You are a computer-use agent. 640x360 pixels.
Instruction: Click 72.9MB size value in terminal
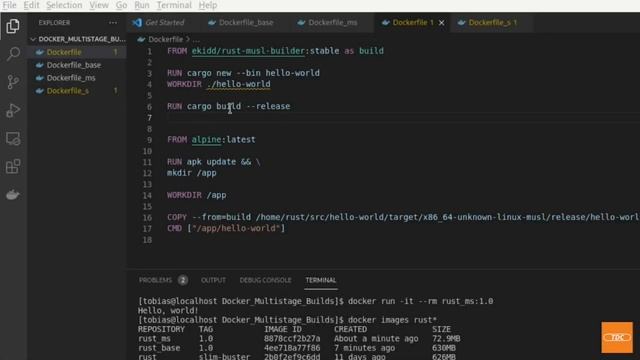coord(446,339)
